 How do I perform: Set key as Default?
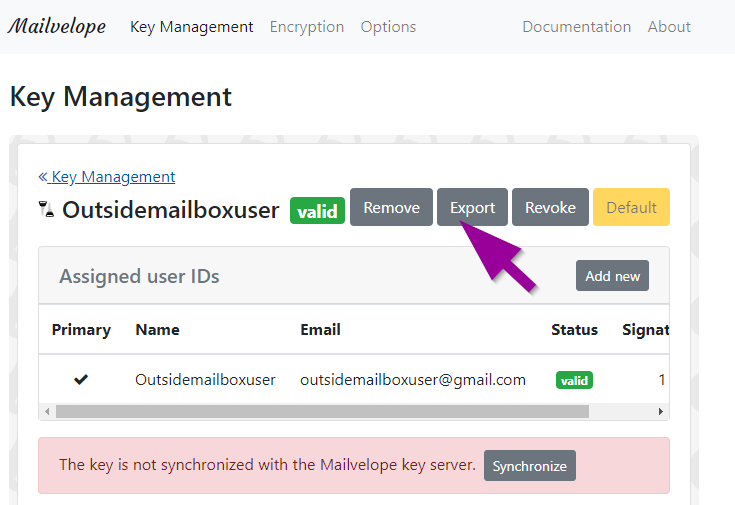631,207
